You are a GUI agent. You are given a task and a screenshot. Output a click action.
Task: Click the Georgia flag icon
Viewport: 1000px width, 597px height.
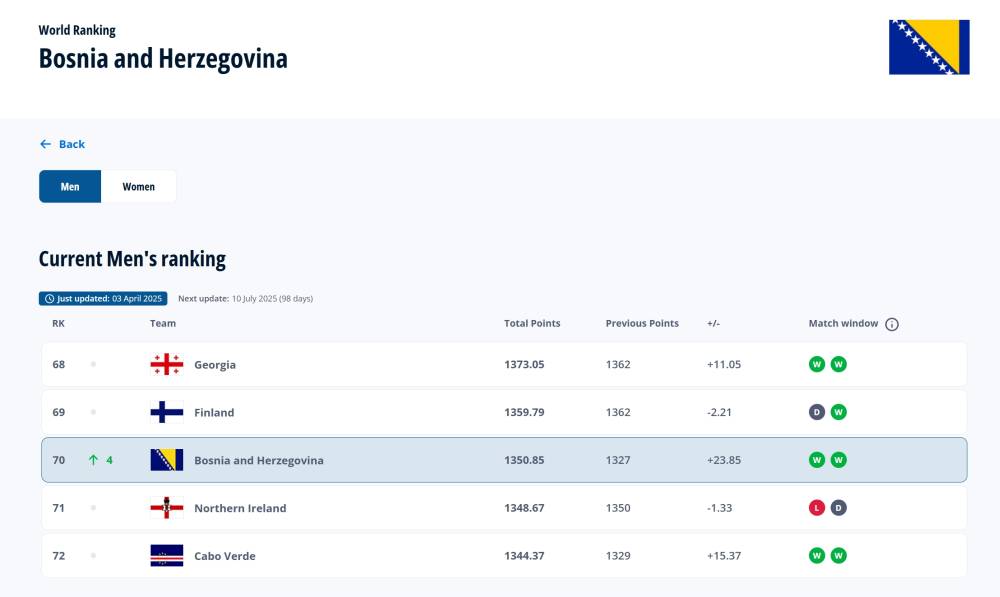pyautogui.click(x=166, y=365)
